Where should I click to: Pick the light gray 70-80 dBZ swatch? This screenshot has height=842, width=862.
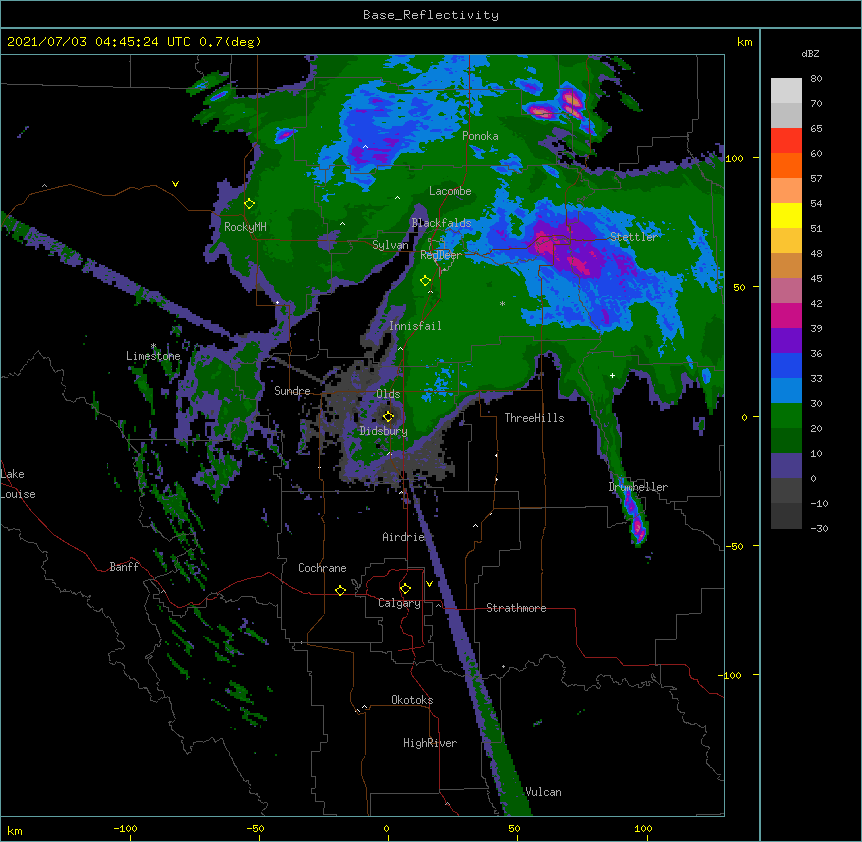[786, 91]
